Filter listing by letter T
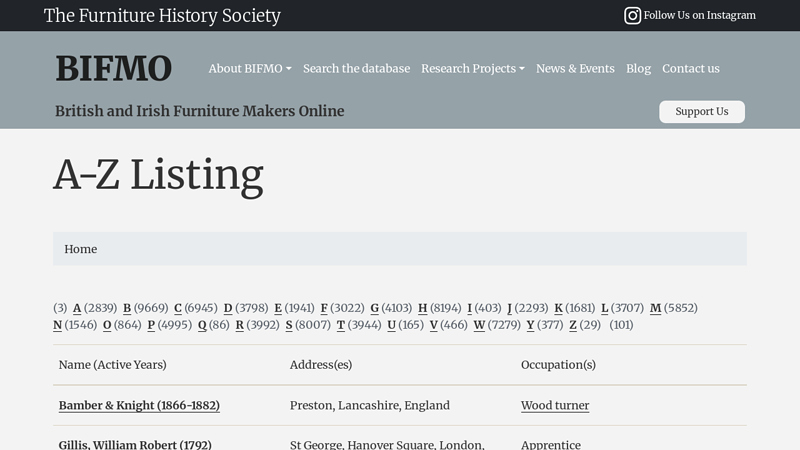800x450 pixels. pyautogui.click(x=341, y=325)
